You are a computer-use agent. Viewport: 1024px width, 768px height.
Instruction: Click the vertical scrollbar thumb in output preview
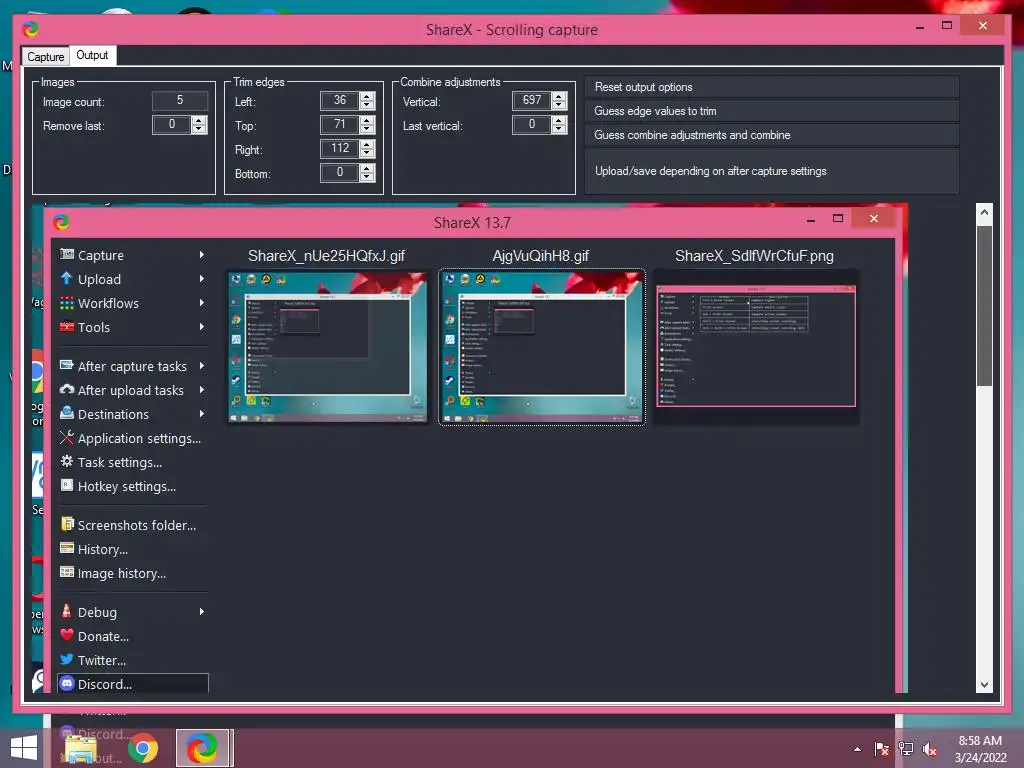[x=984, y=306]
